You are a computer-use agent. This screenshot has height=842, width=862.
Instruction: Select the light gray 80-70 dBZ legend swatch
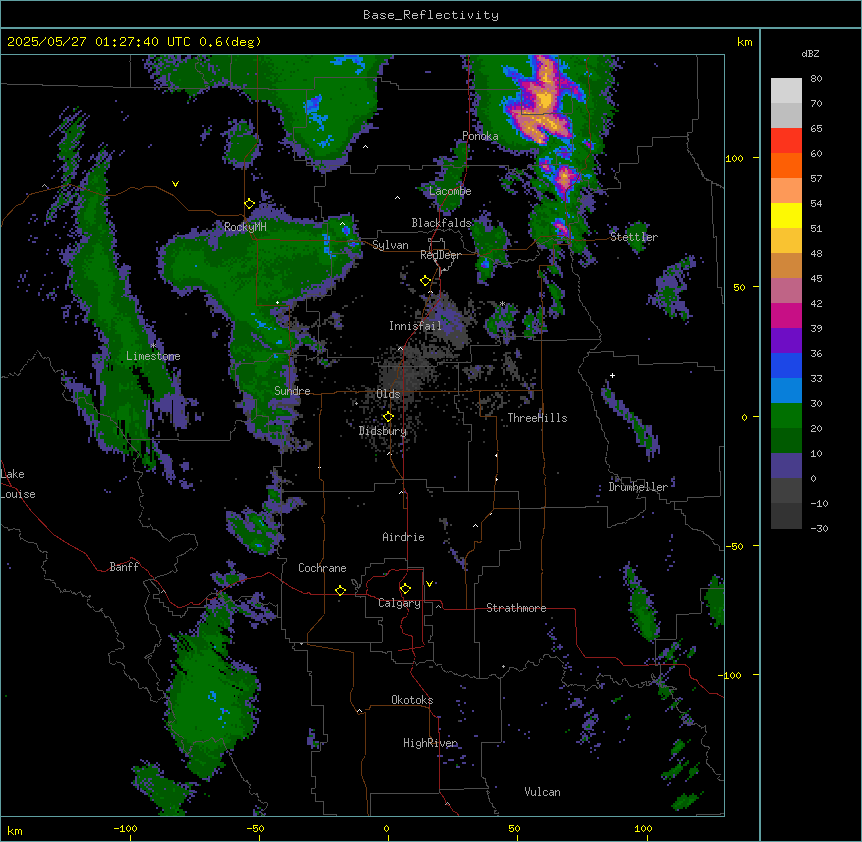[786, 91]
